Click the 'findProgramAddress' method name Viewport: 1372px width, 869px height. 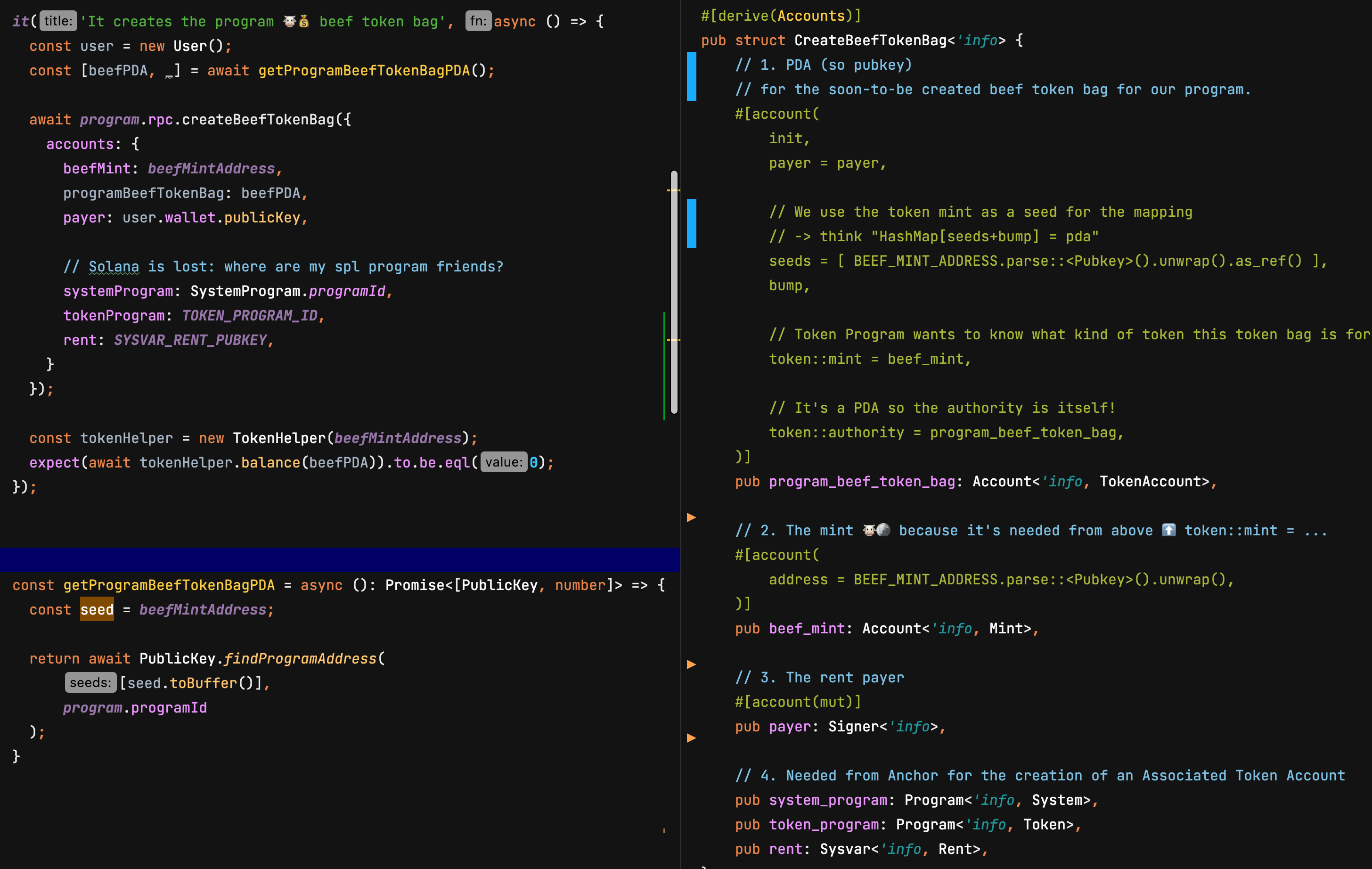click(300, 659)
